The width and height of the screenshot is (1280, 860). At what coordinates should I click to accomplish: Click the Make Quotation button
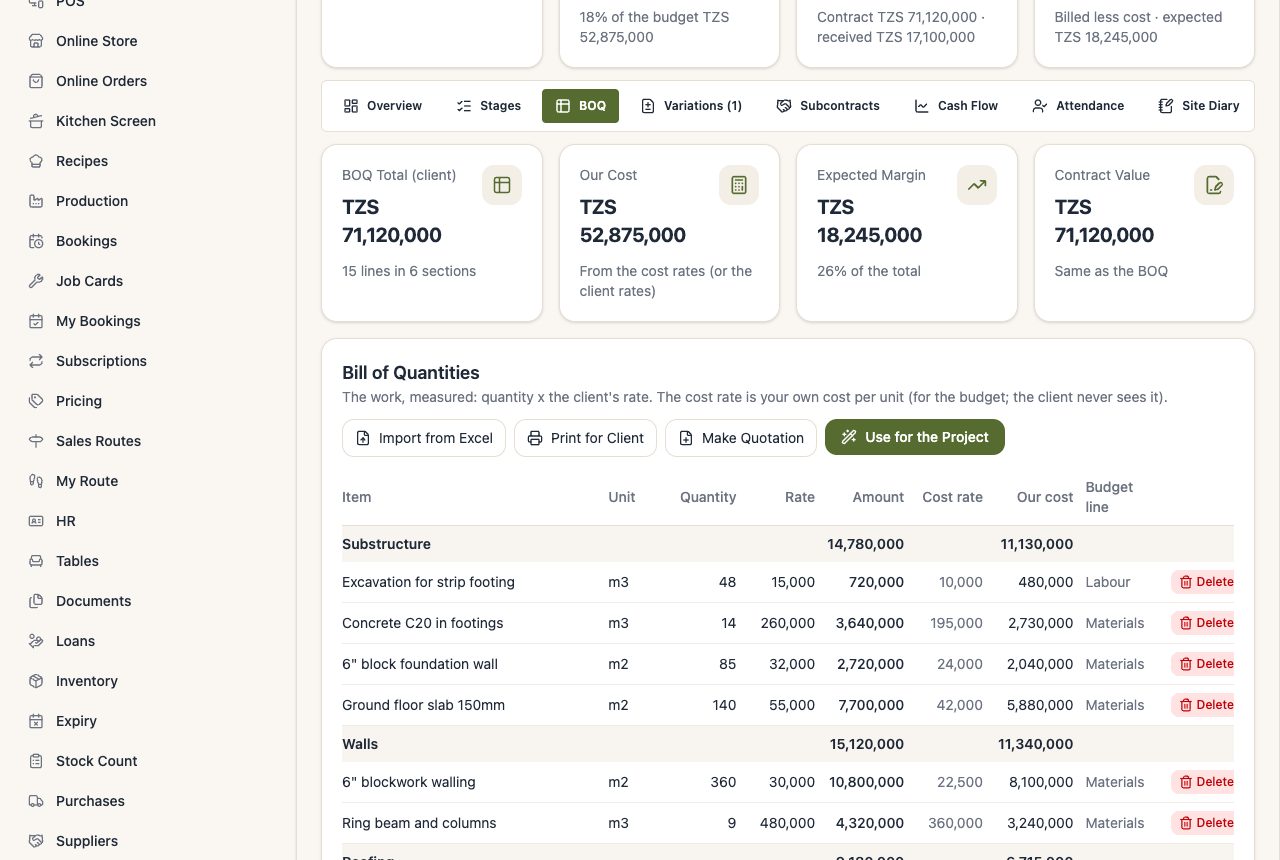pyautogui.click(x=741, y=438)
